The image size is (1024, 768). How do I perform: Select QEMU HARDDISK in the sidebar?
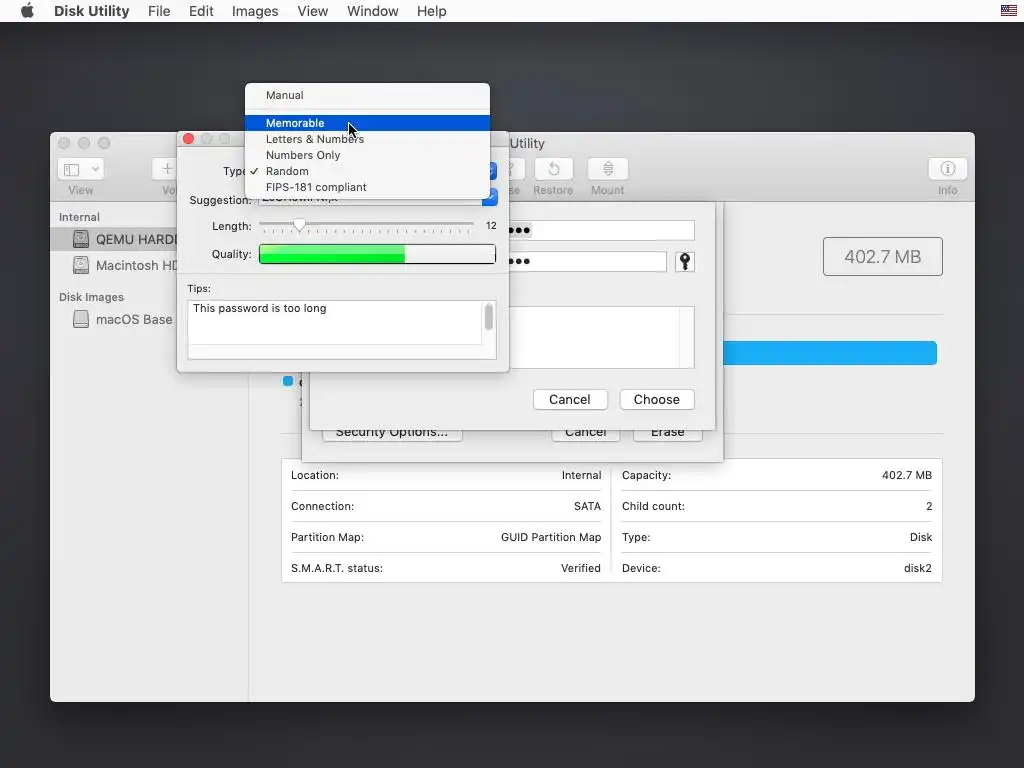point(115,239)
